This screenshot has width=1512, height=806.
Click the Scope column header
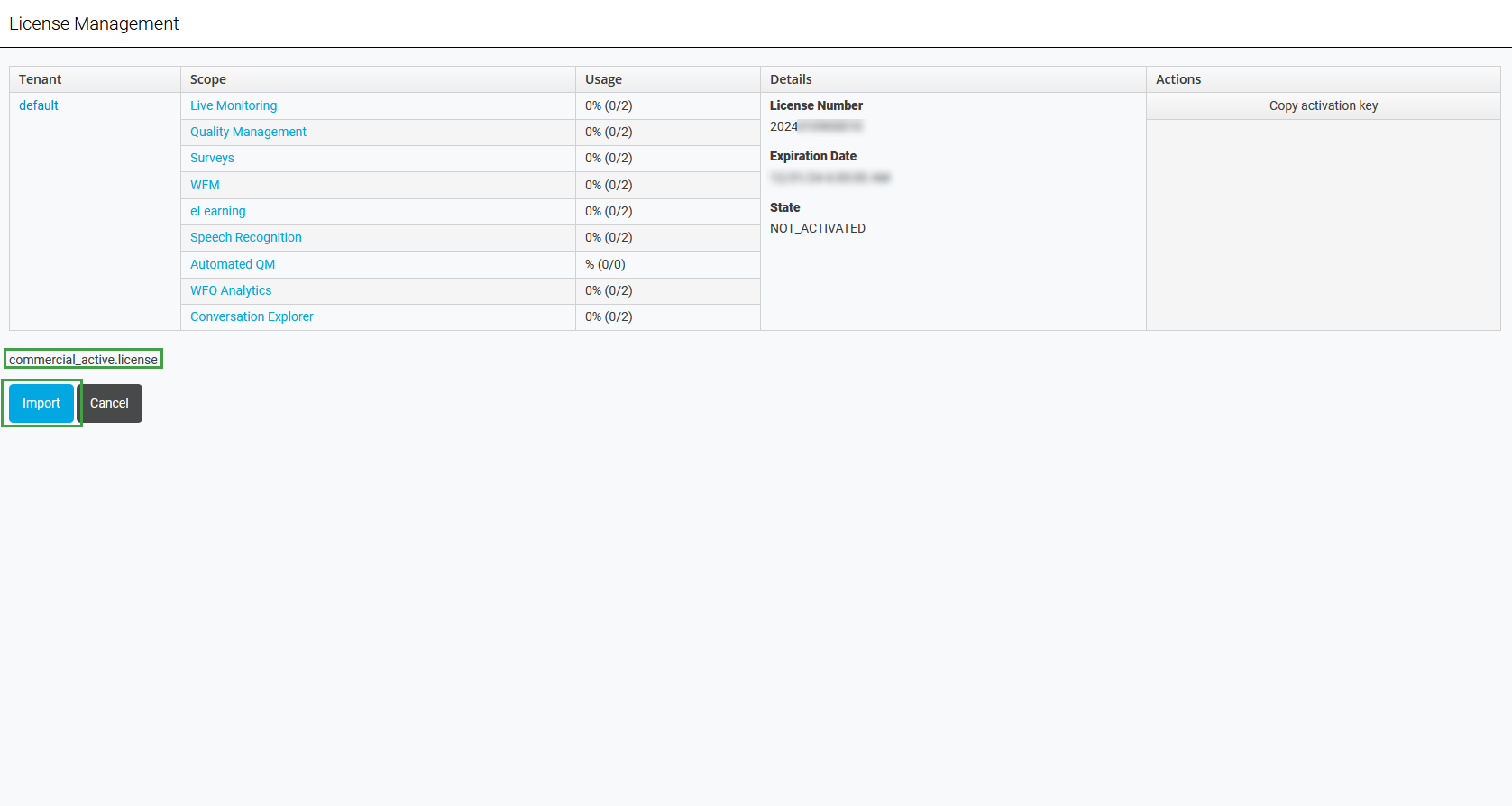pos(208,79)
